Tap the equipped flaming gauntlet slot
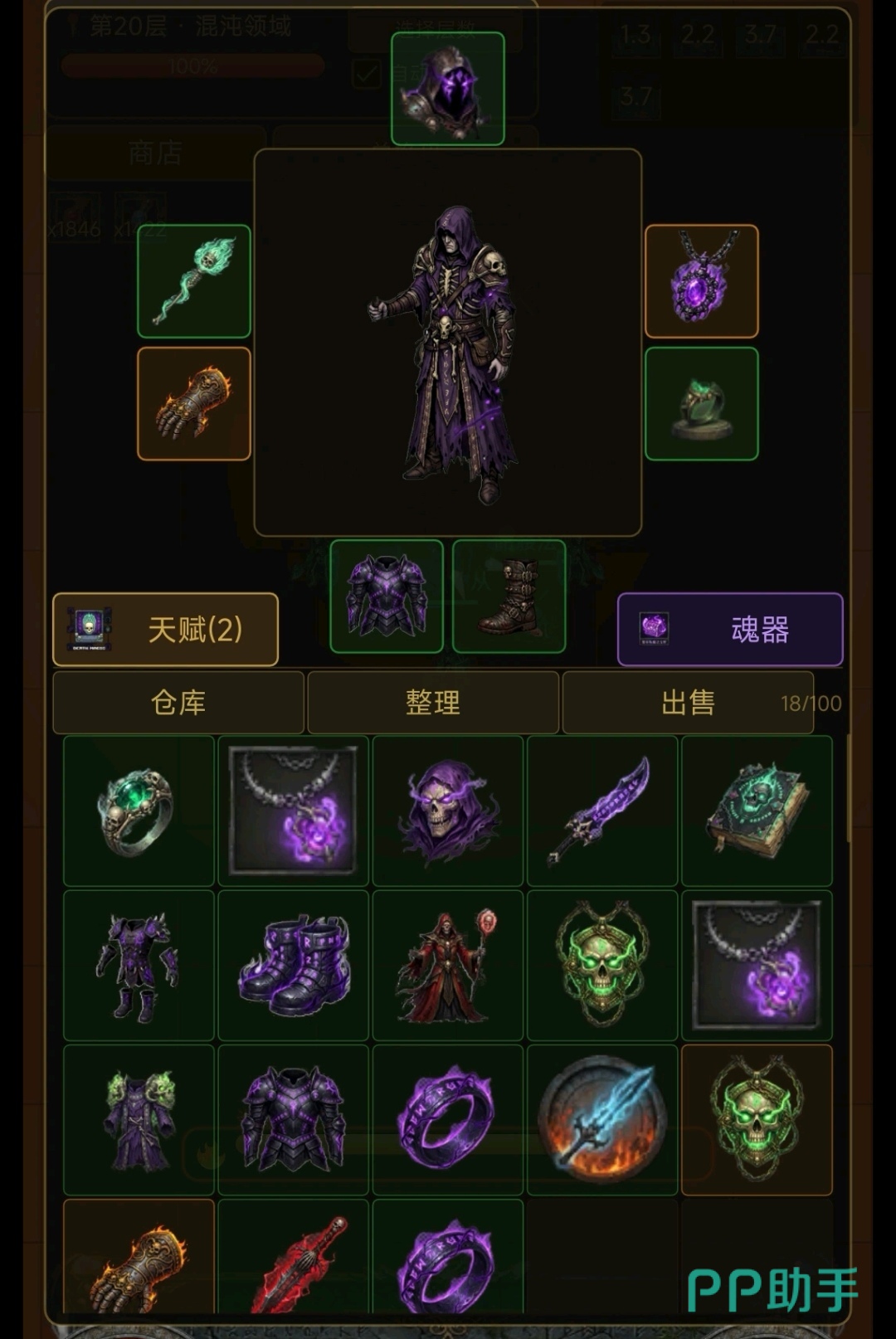Image resolution: width=896 pixels, height=1339 pixels. click(x=194, y=404)
